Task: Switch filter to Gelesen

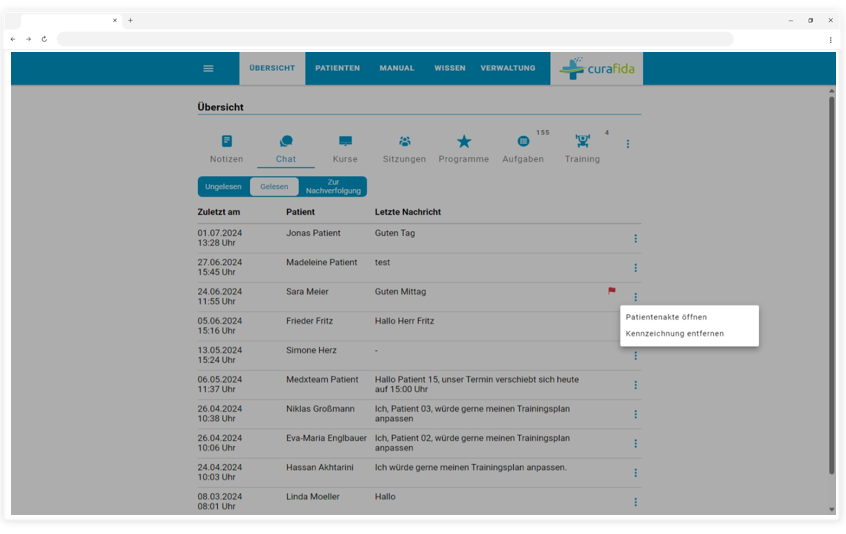Action: (x=274, y=187)
